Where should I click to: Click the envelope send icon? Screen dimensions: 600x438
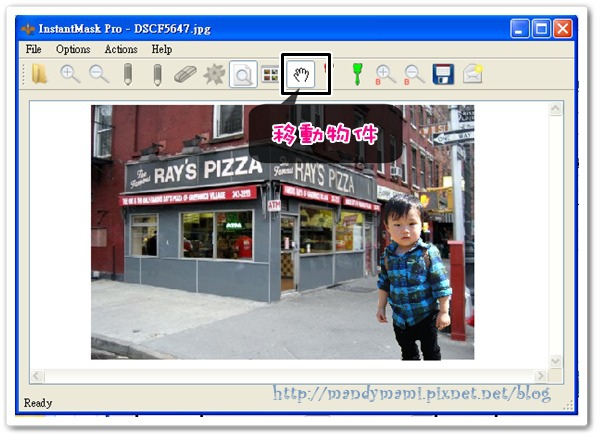pyautogui.click(x=473, y=74)
